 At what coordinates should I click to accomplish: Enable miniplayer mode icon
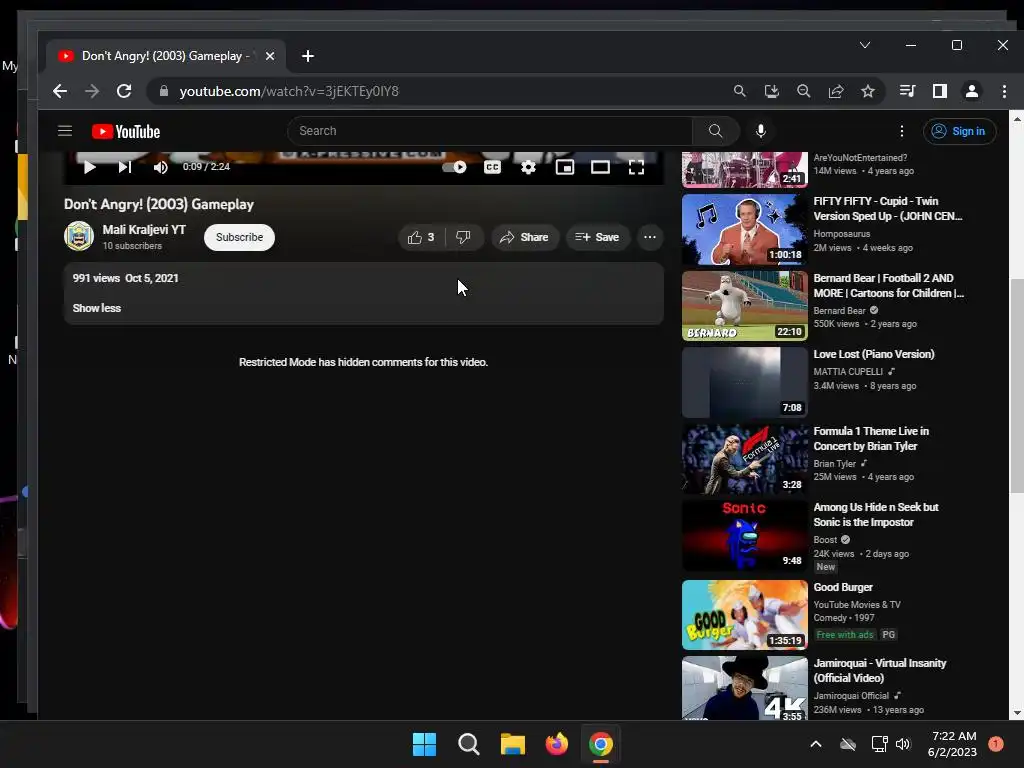pos(565,167)
